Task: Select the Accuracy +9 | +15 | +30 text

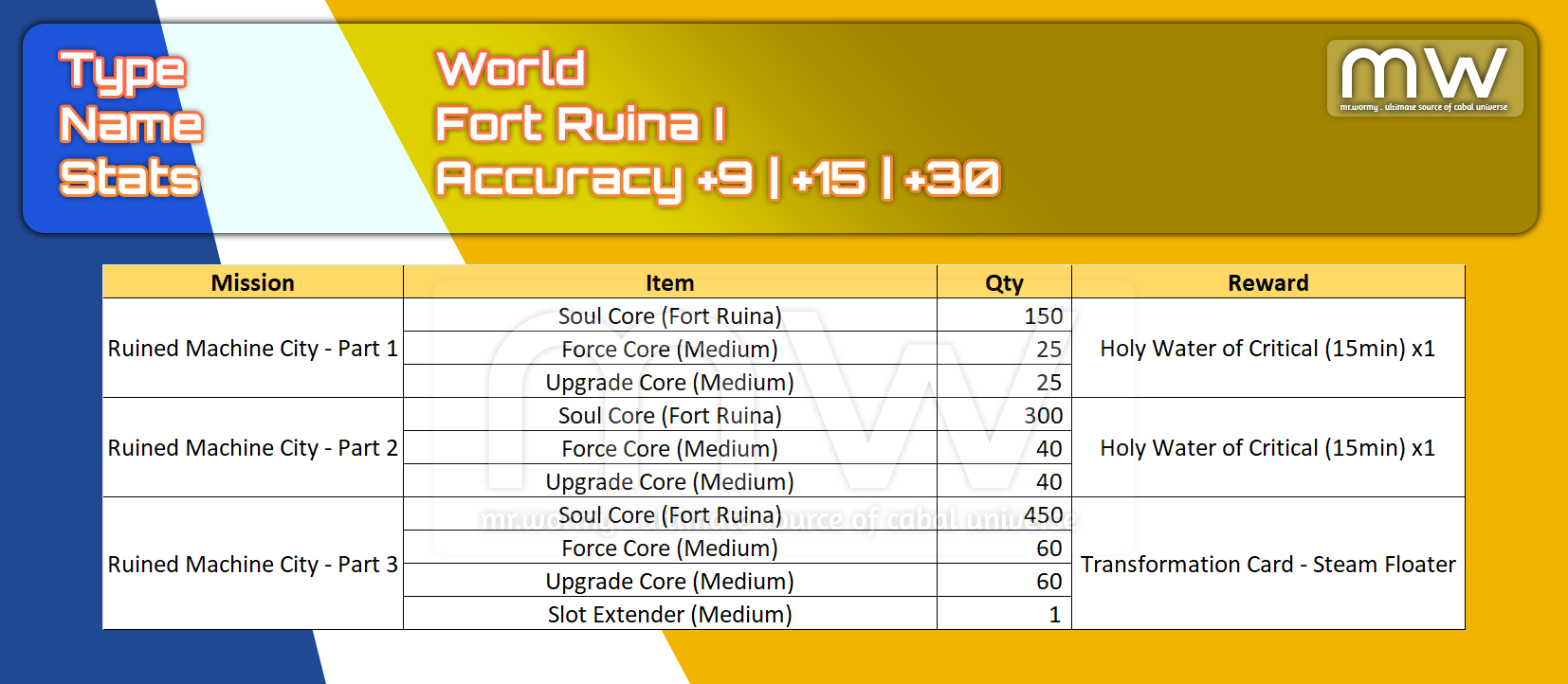Action: 717,178
